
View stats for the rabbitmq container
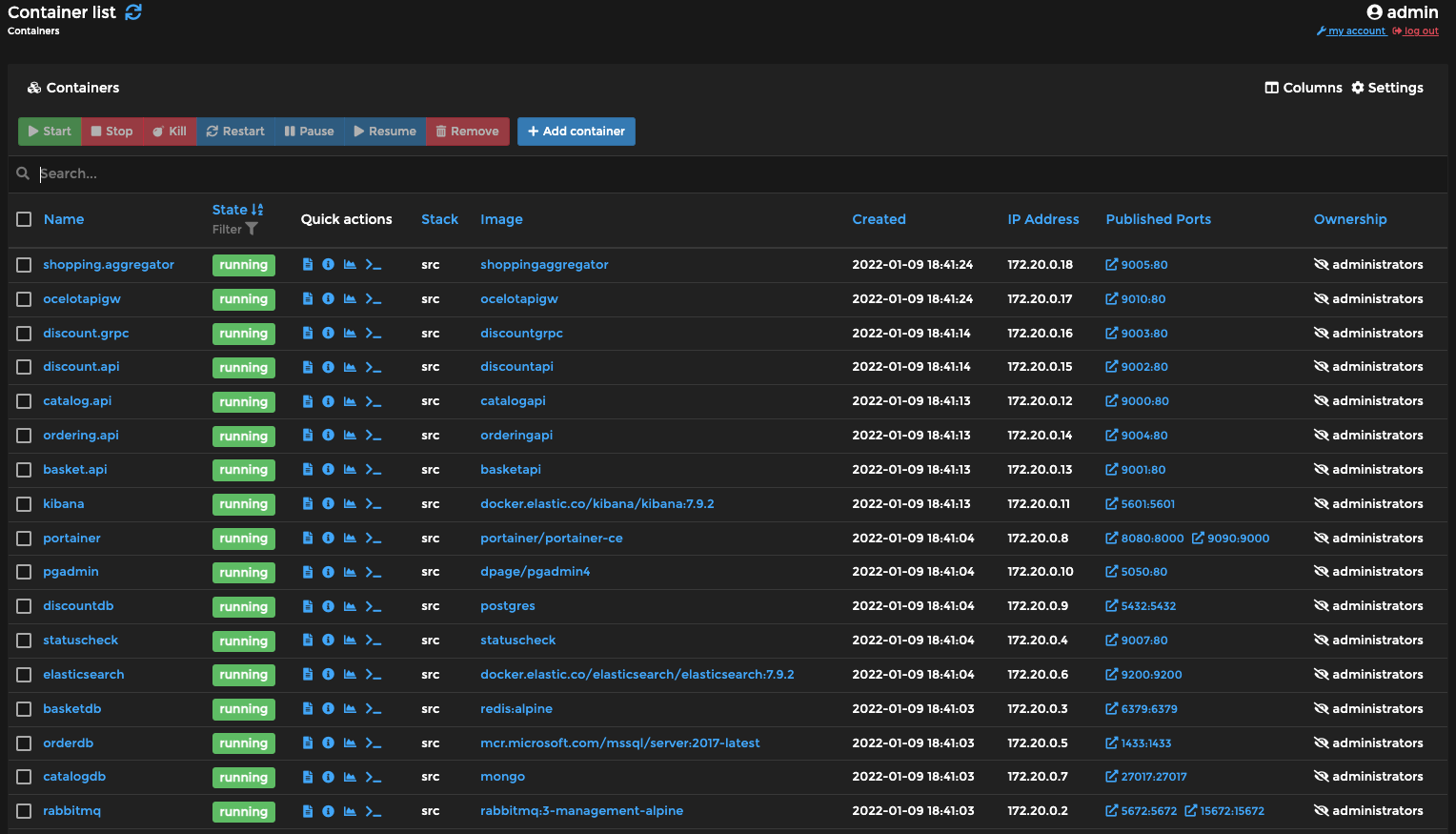click(350, 810)
